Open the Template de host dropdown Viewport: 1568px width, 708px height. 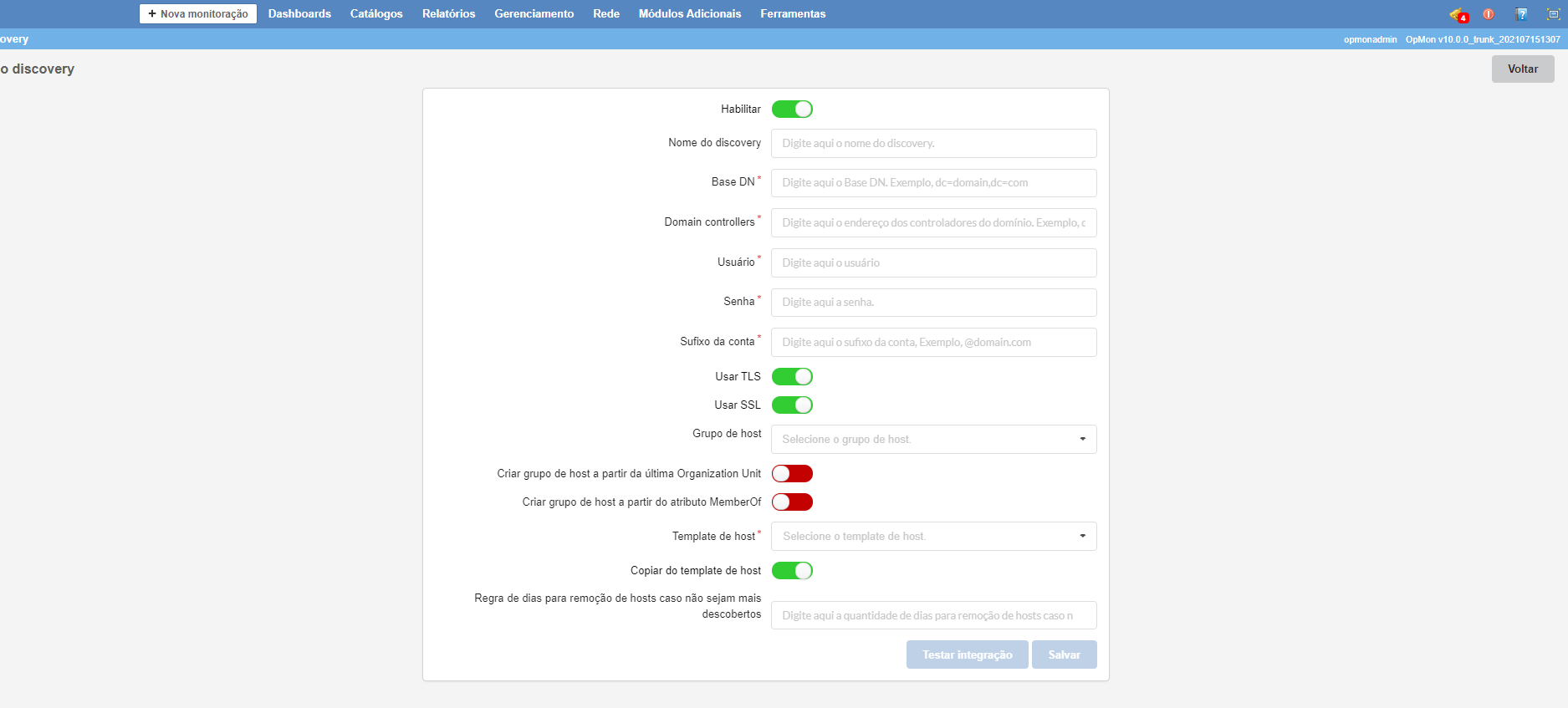933,537
